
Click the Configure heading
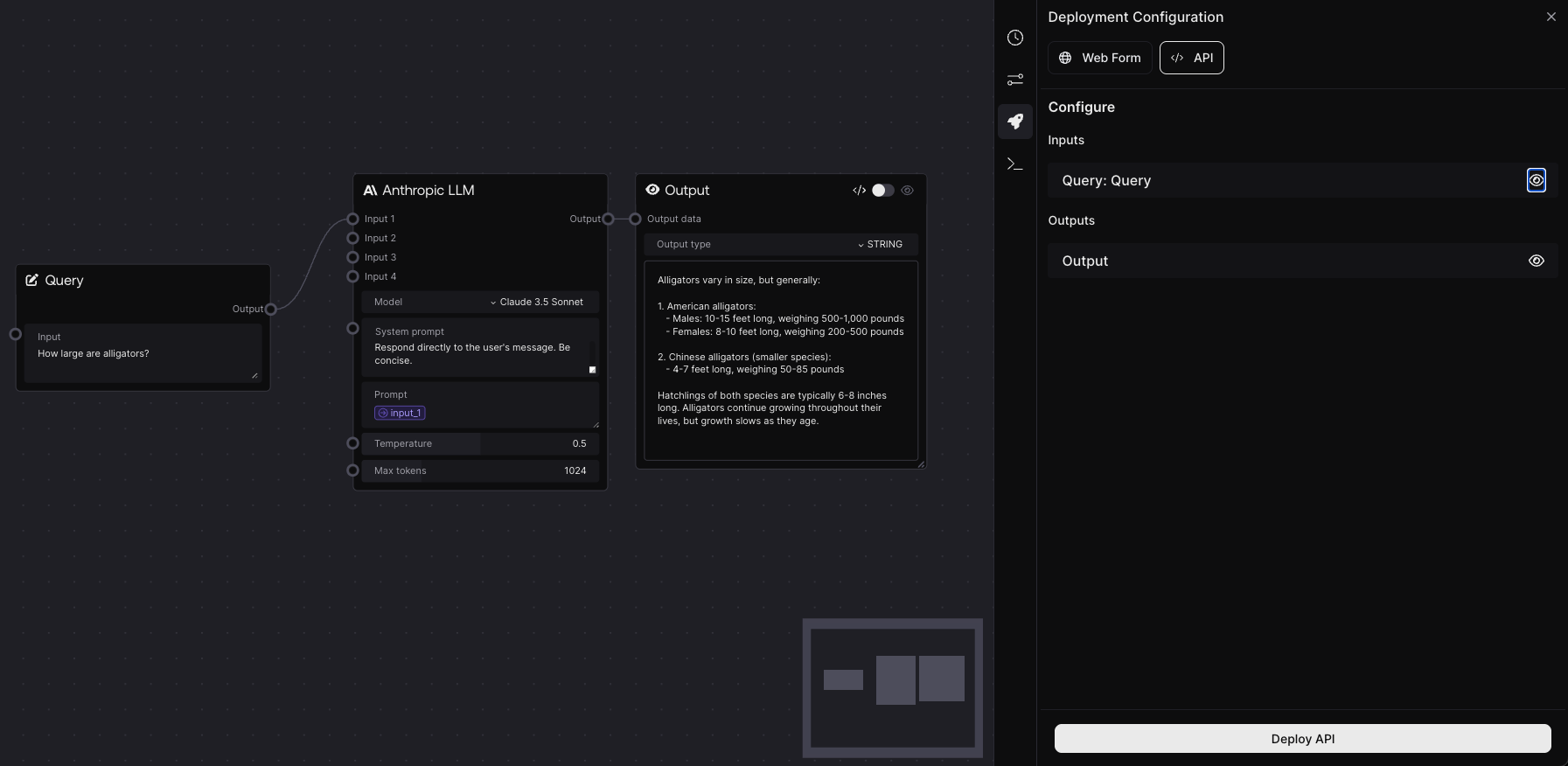coord(1081,107)
